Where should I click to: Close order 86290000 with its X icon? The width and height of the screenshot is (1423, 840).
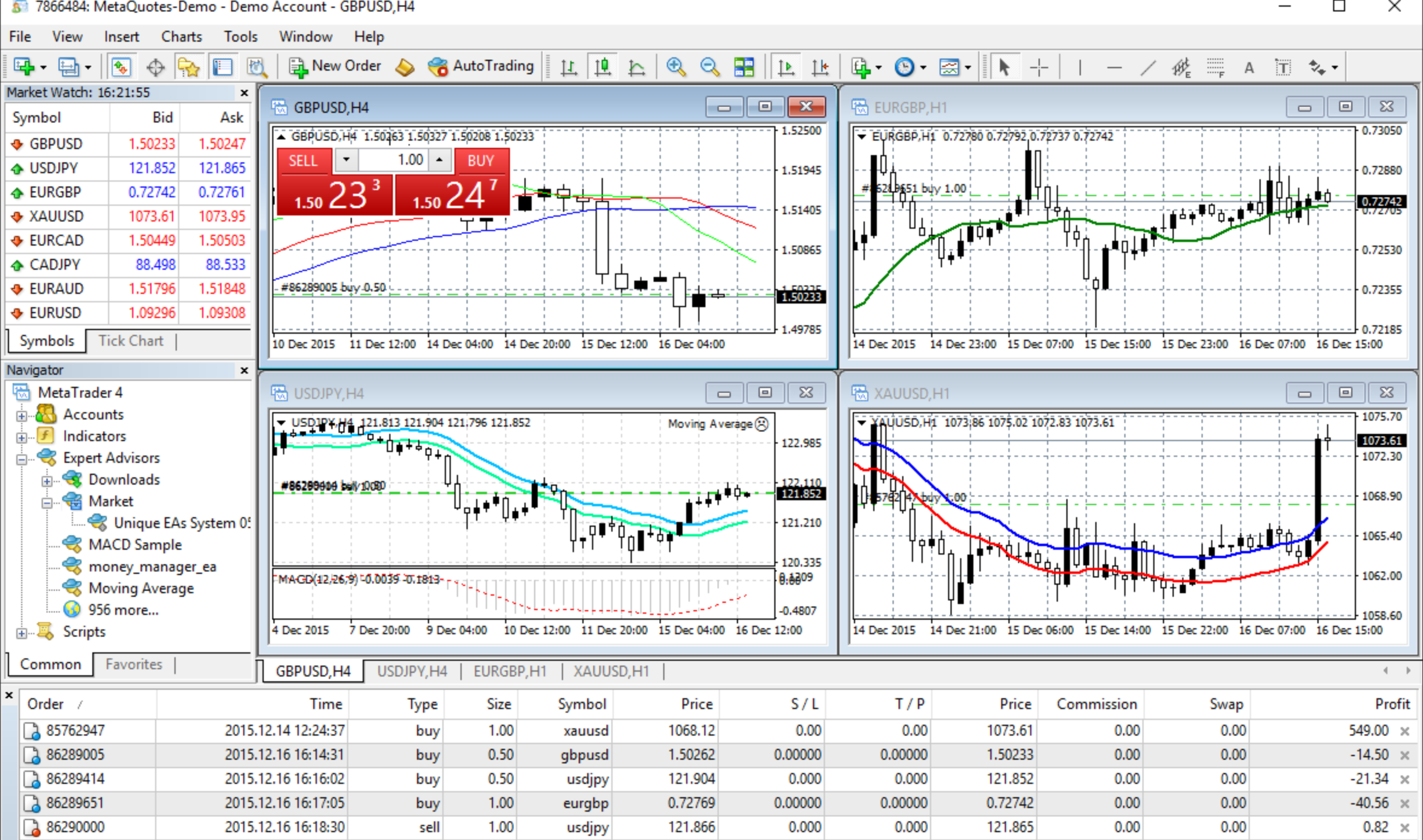[1405, 828]
